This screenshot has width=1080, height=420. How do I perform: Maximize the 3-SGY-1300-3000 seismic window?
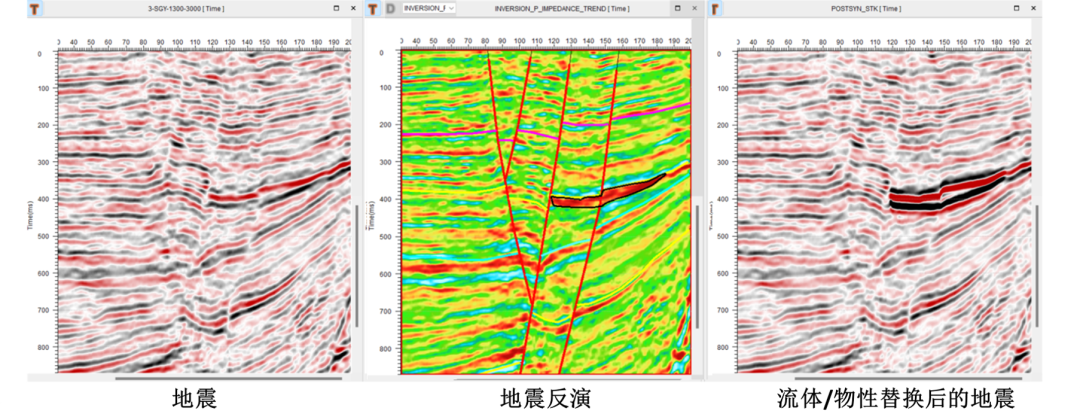pyautogui.click(x=336, y=8)
